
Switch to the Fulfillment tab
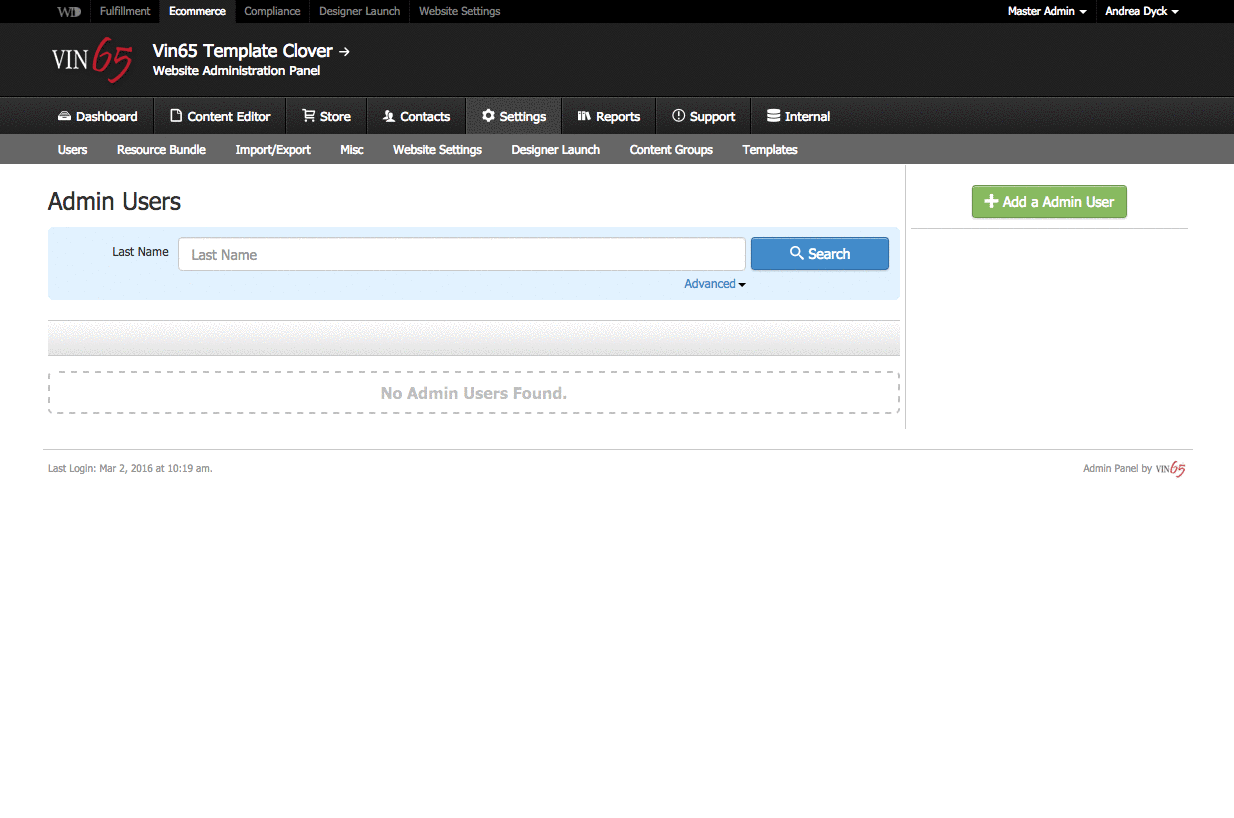coord(125,11)
